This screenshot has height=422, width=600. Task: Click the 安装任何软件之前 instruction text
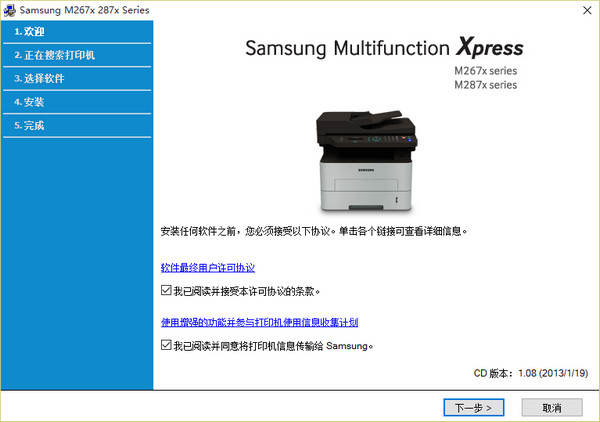point(314,231)
